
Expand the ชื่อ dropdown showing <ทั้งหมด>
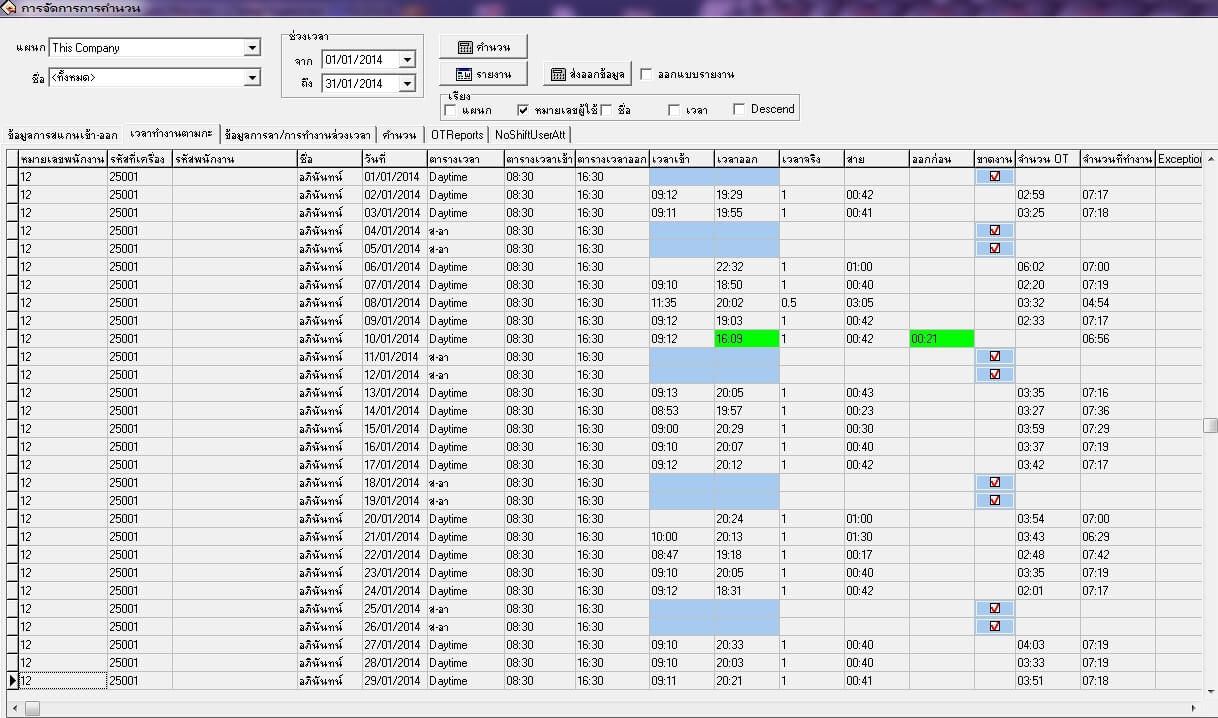point(251,77)
